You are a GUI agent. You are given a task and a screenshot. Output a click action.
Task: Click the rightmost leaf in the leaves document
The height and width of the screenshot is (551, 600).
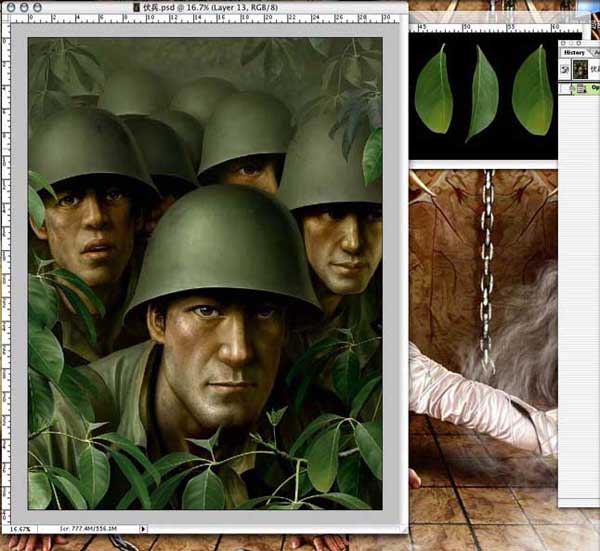[x=533, y=90]
